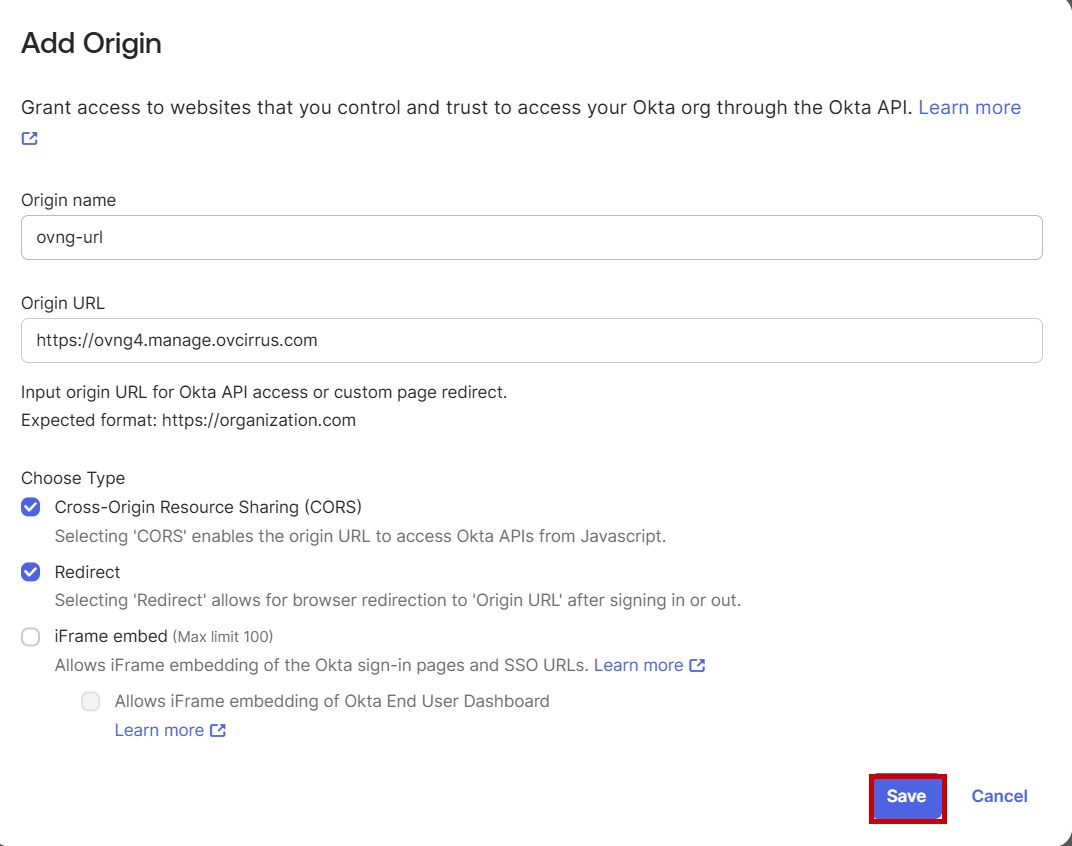The width and height of the screenshot is (1072, 846).
Task: Click inside the Origin URL field
Action: tap(500, 341)
